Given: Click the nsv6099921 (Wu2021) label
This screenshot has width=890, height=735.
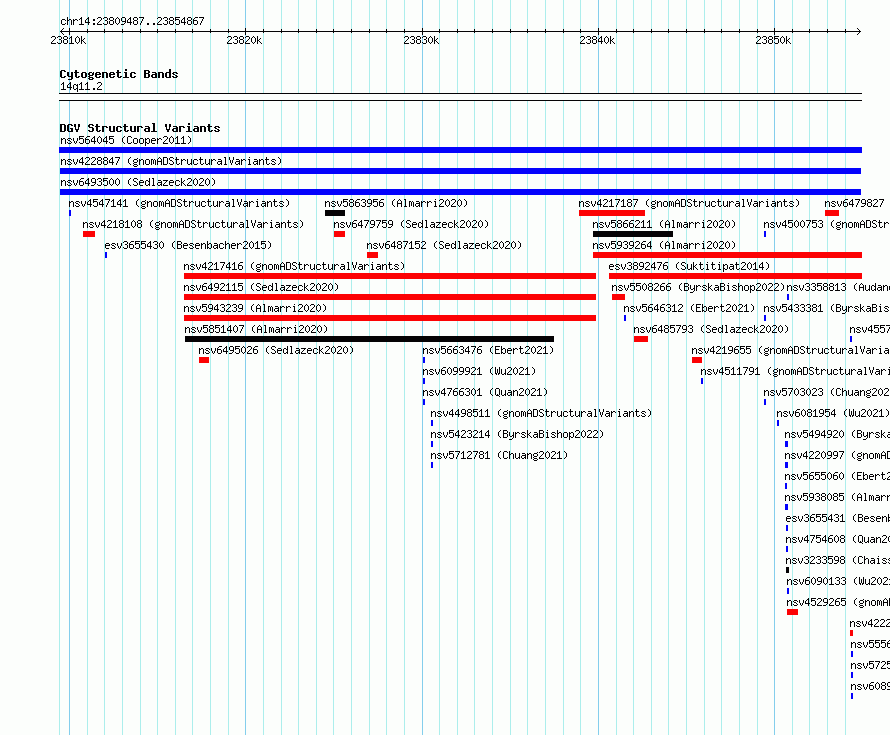Looking at the screenshot, I should coord(479,371).
